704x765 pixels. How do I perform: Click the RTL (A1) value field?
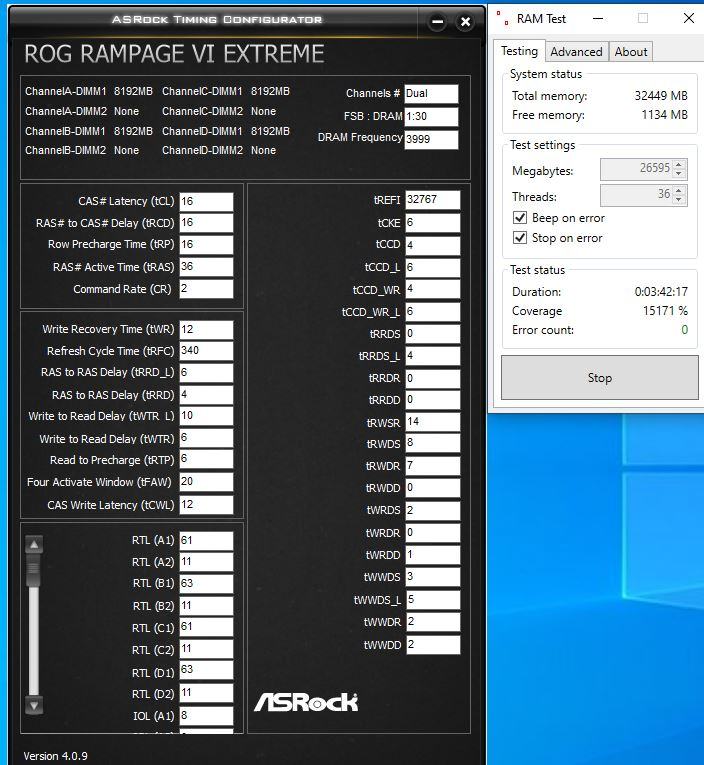coord(206,541)
